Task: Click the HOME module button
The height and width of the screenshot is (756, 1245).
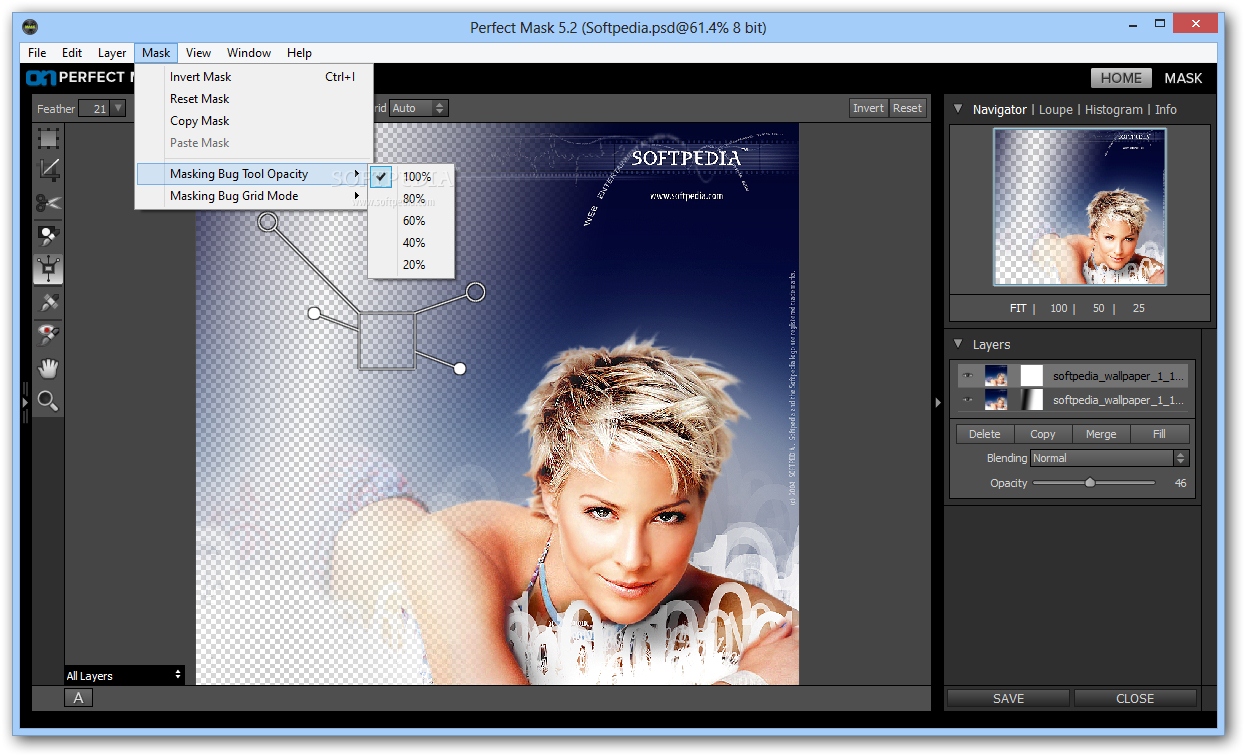Action: coord(1121,78)
